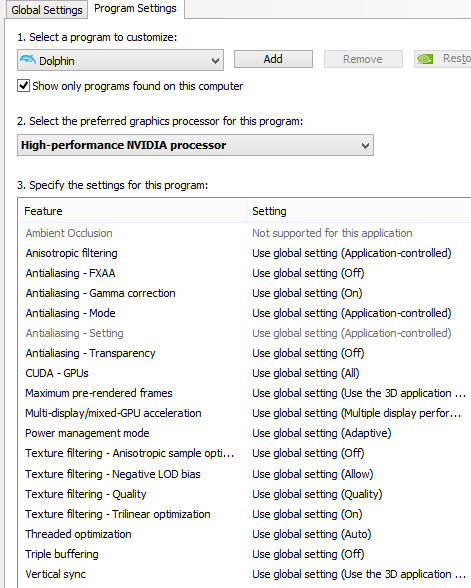This screenshot has height=588, width=471.
Task: Open the program selection dropdown arrow
Action: pyautogui.click(x=215, y=60)
